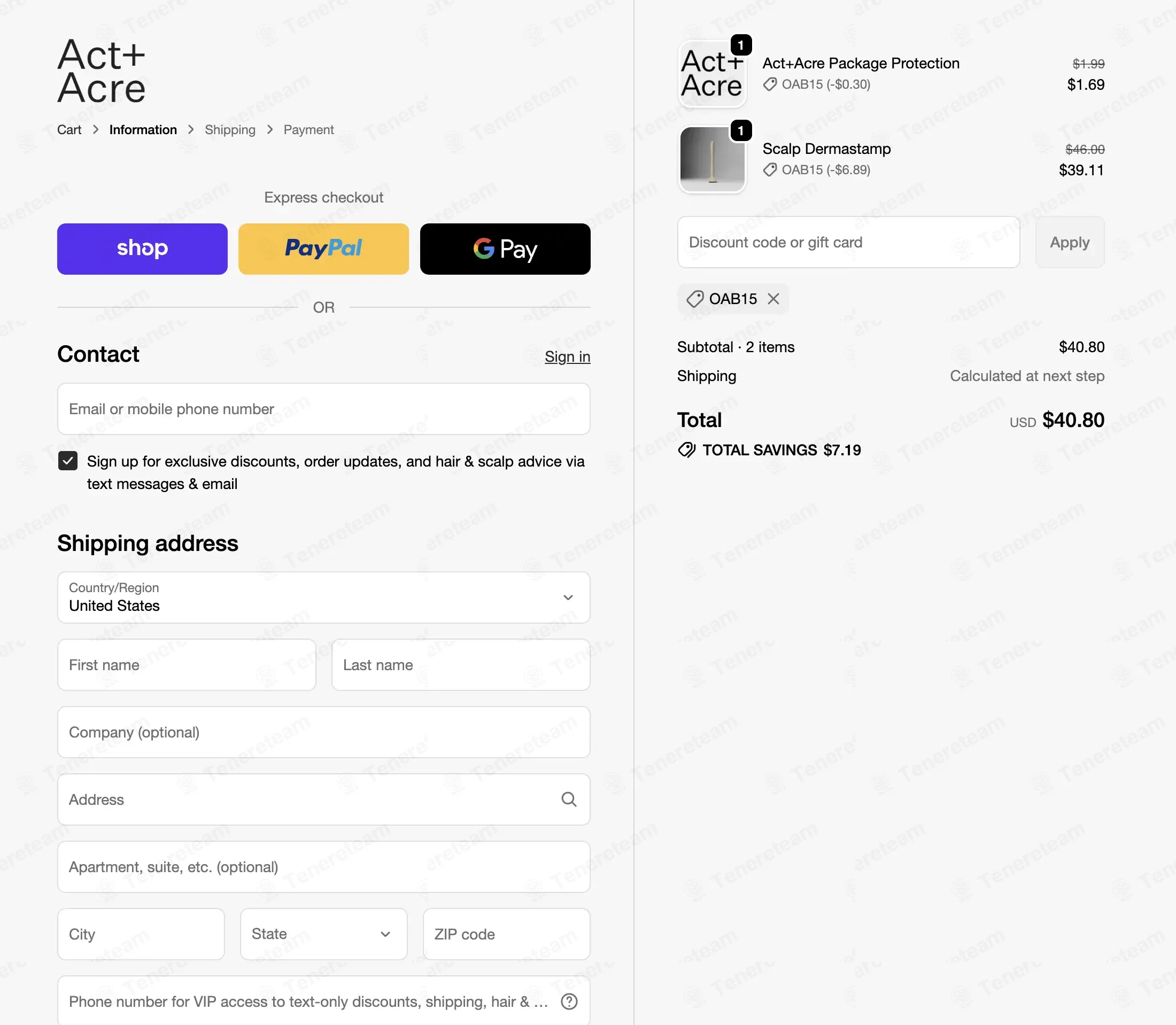The height and width of the screenshot is (1025, 1176).
Task: Click the tag icon beside Total Savings
Action: pyautogui.click(x=687, y=449)
